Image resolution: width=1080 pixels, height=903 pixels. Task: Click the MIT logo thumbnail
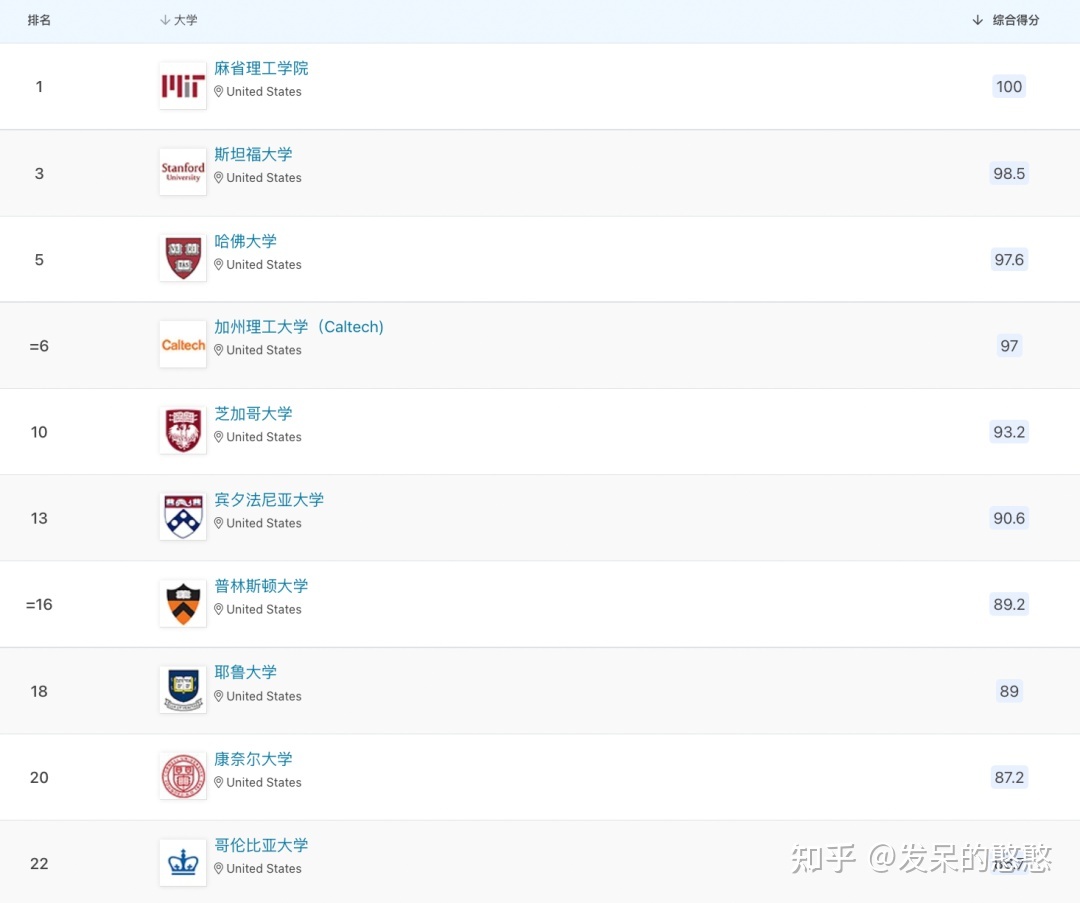(x=183, y=86)
